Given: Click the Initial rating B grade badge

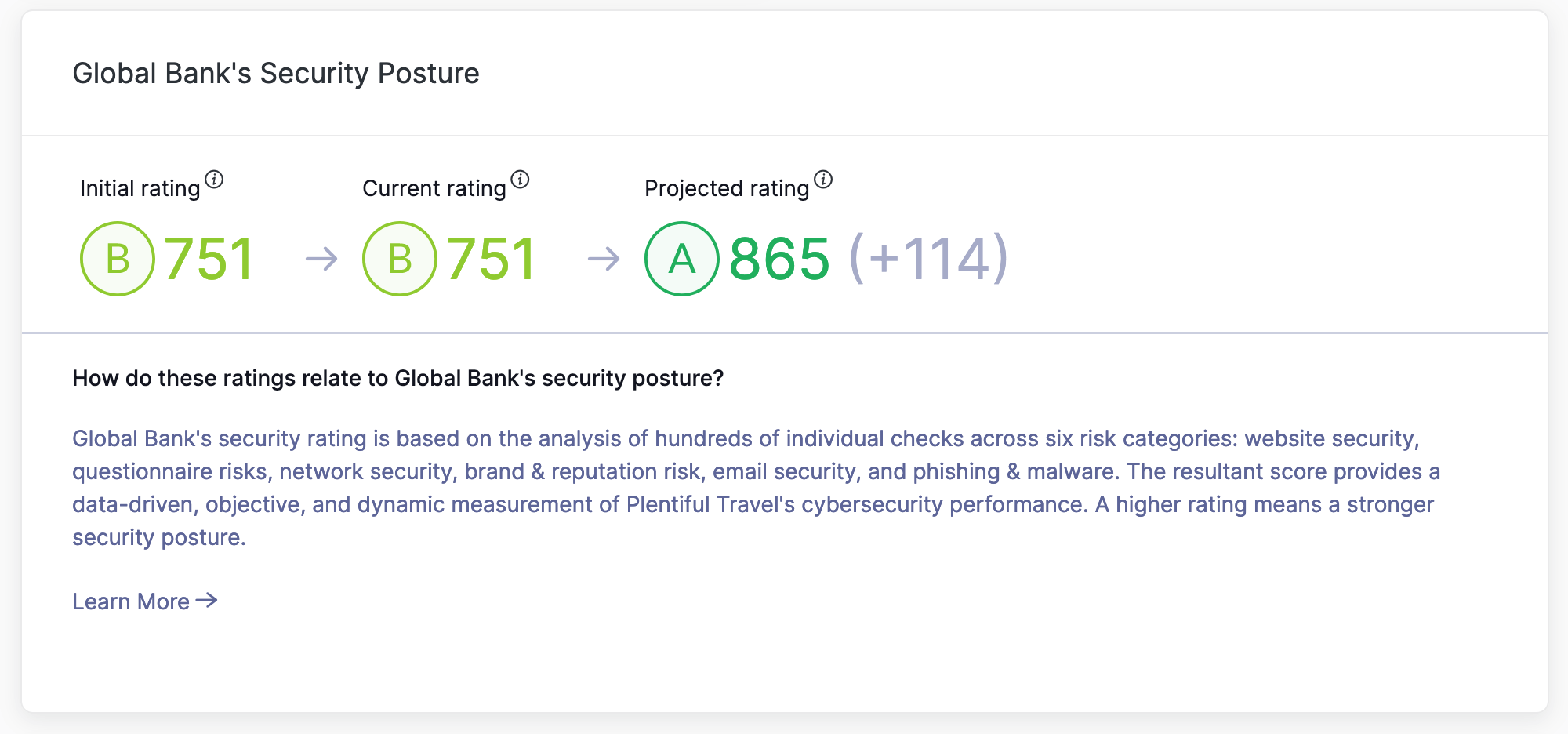Looking at the screenshot, I should [118, 259].
